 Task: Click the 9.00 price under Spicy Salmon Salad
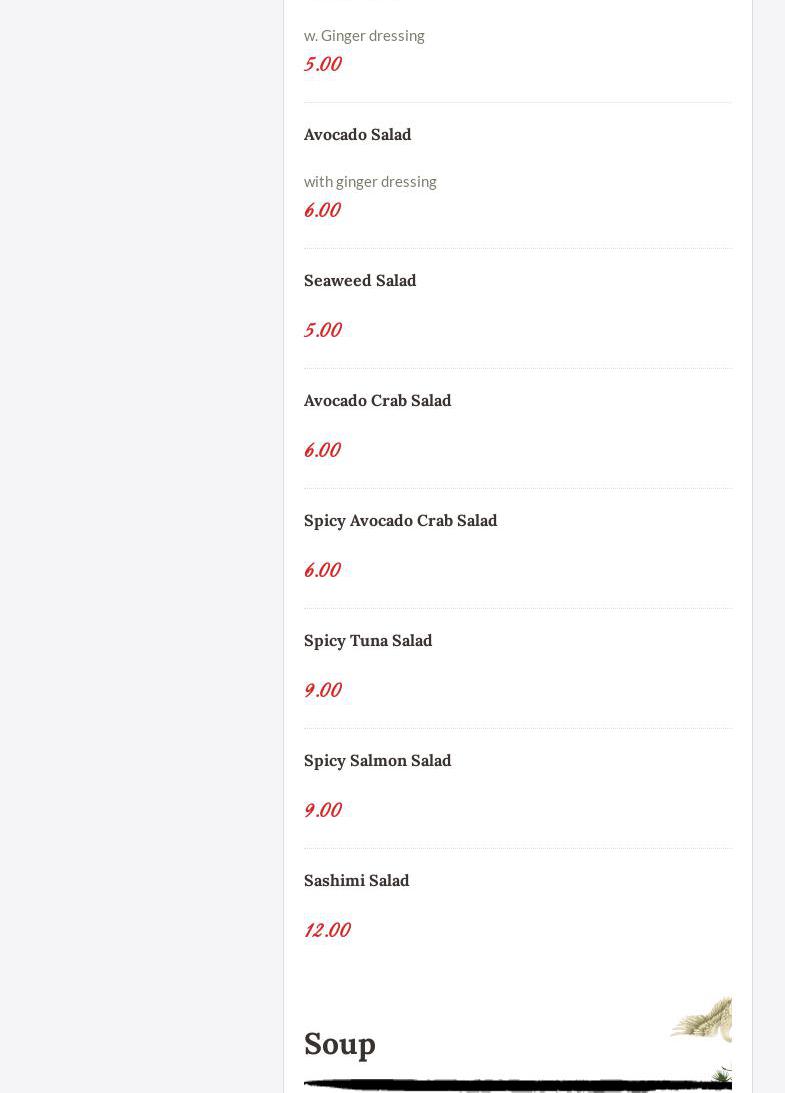(x=322, y=810)
